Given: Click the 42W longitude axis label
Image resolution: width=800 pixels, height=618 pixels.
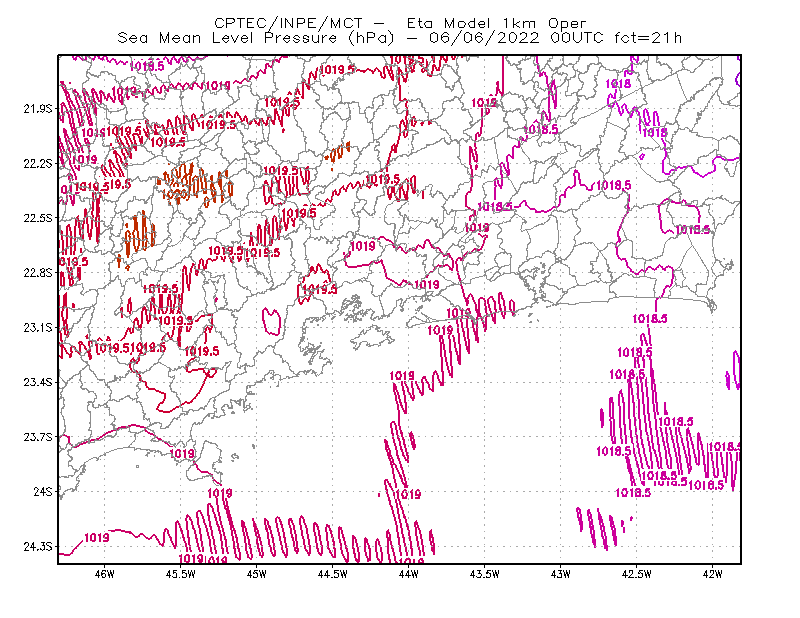Looking at the screenshot, I should [712, 574].
